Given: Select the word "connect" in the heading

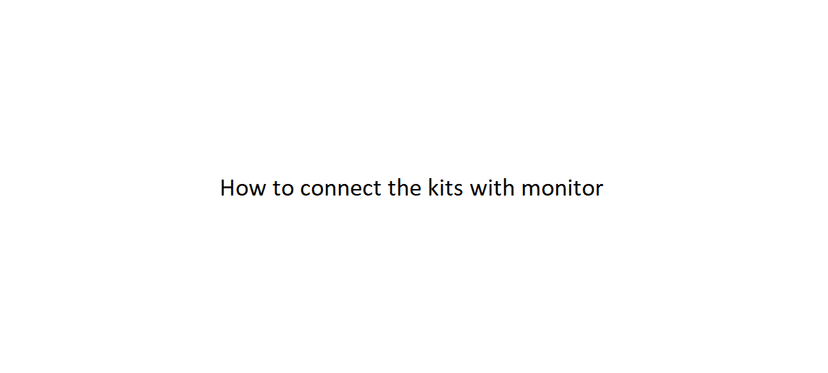Looking at the screenshot, I should click(341, 189).
